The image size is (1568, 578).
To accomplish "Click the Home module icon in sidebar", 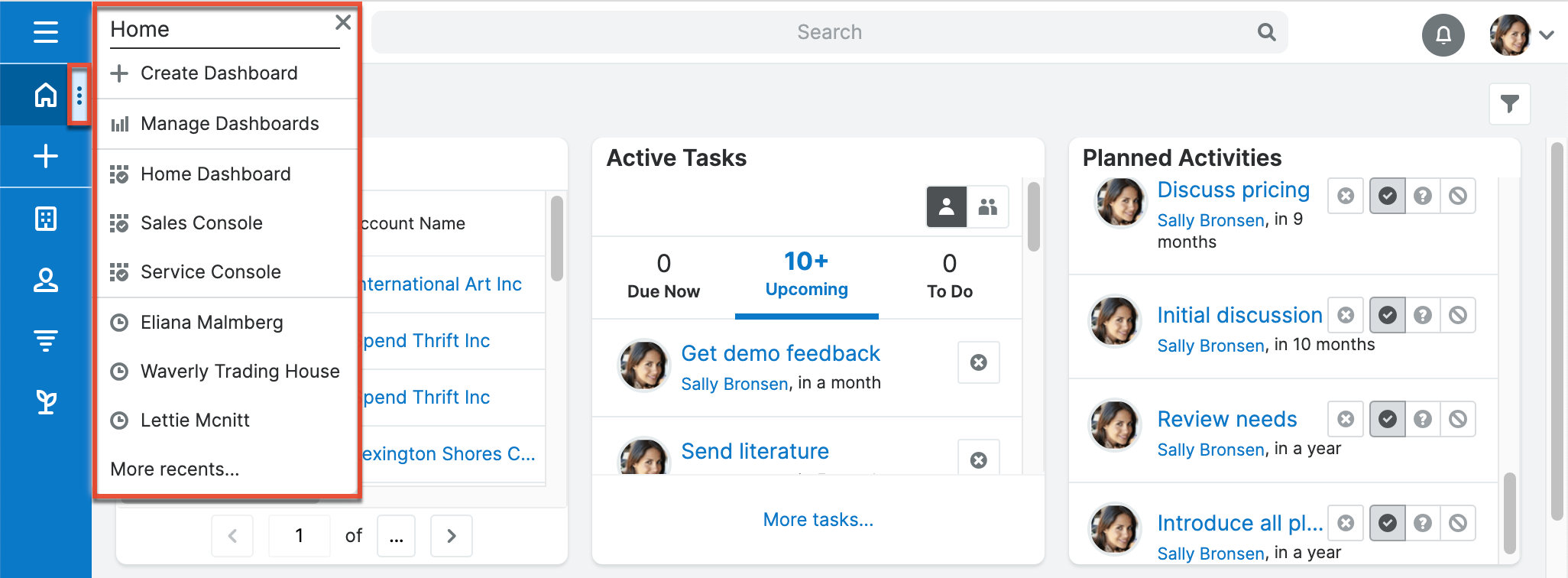I will pos(46,95).
